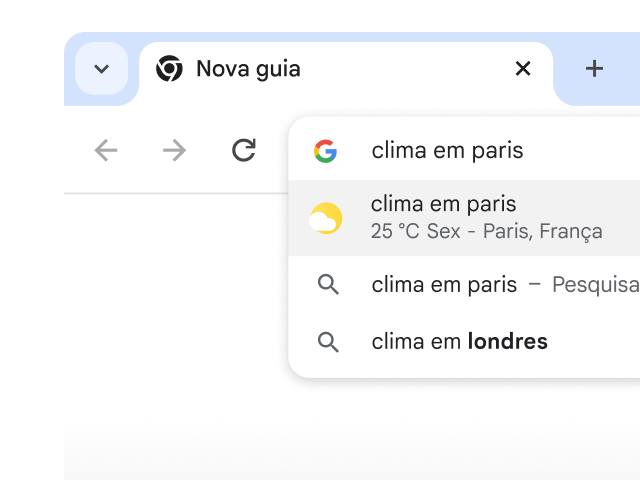Viewport: 640px width, 480px height.
Task: Open a new tab with plus button
Action: point(594,69)
